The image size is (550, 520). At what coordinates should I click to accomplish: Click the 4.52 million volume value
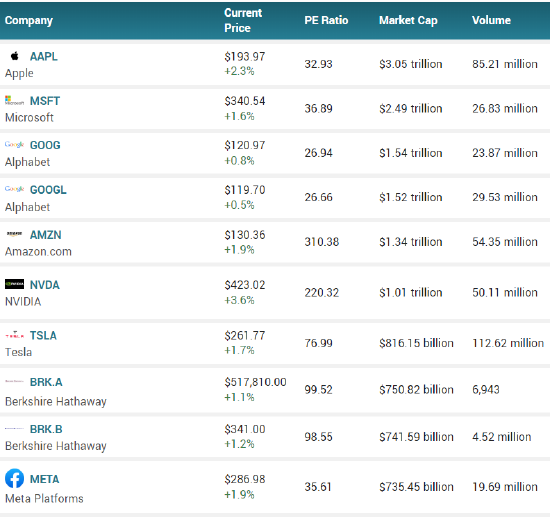pyautogui.click(x=502, y=437)
